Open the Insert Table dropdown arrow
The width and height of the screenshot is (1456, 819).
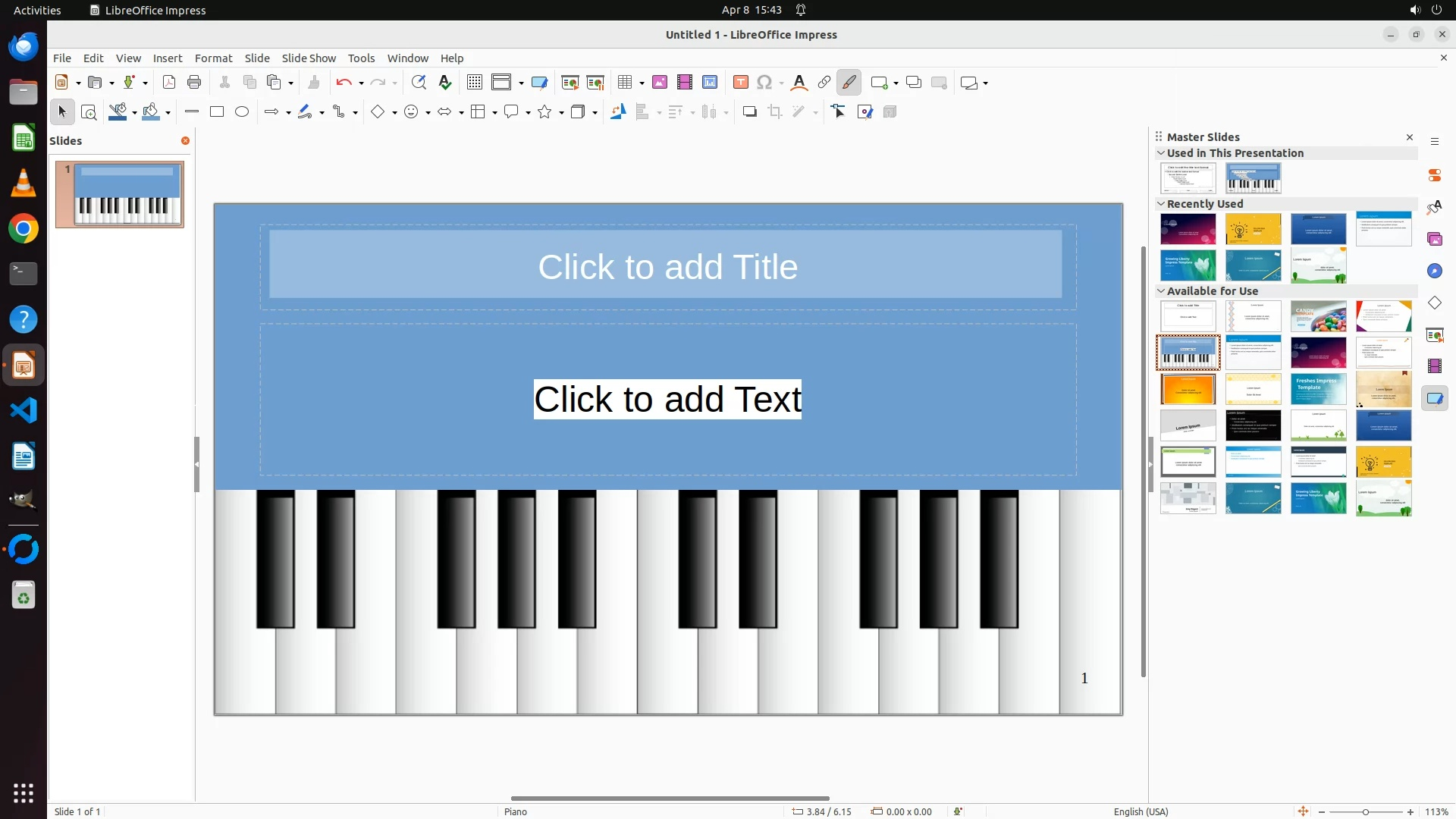pos(642,83)
